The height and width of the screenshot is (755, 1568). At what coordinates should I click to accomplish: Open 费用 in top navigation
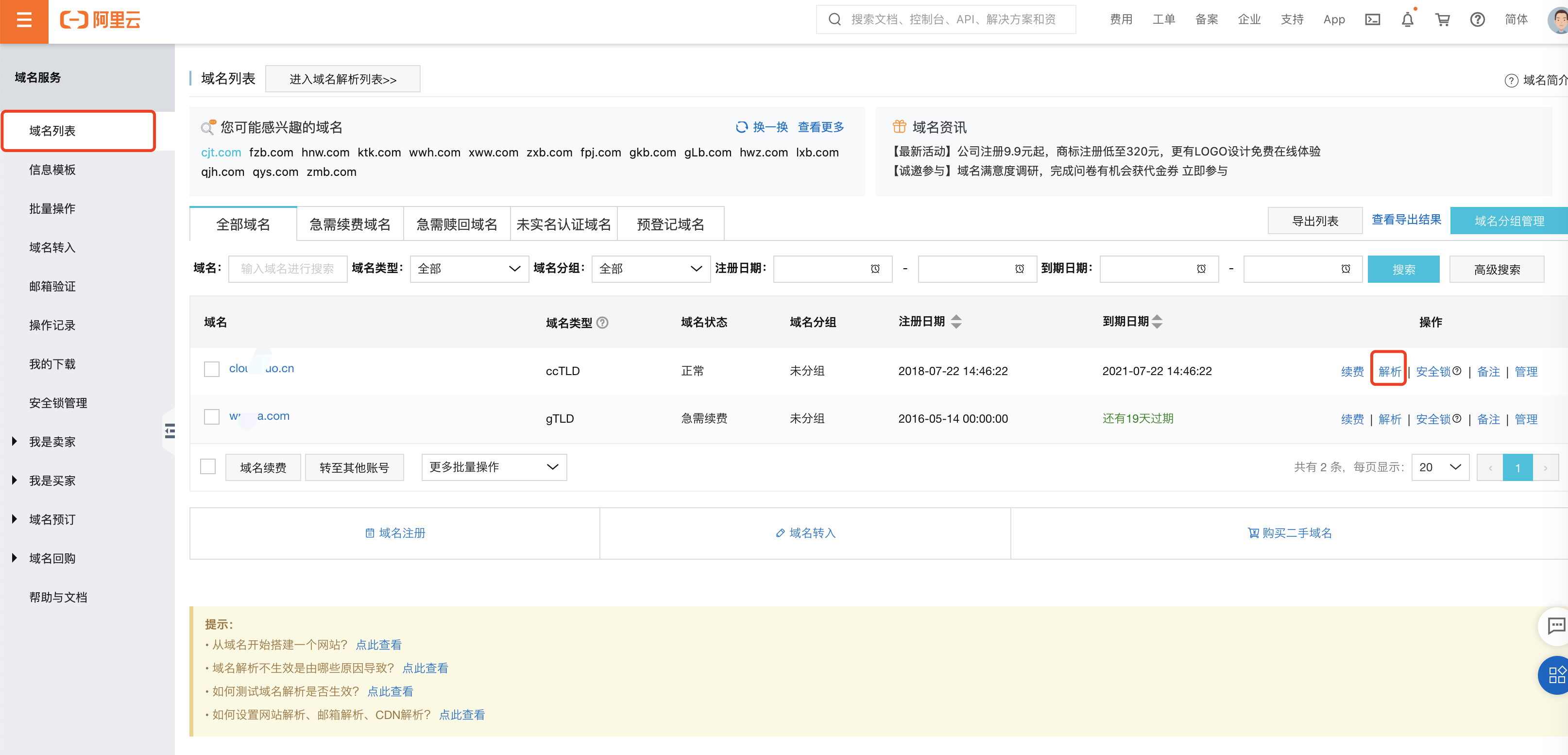(x=1121, y=19)
